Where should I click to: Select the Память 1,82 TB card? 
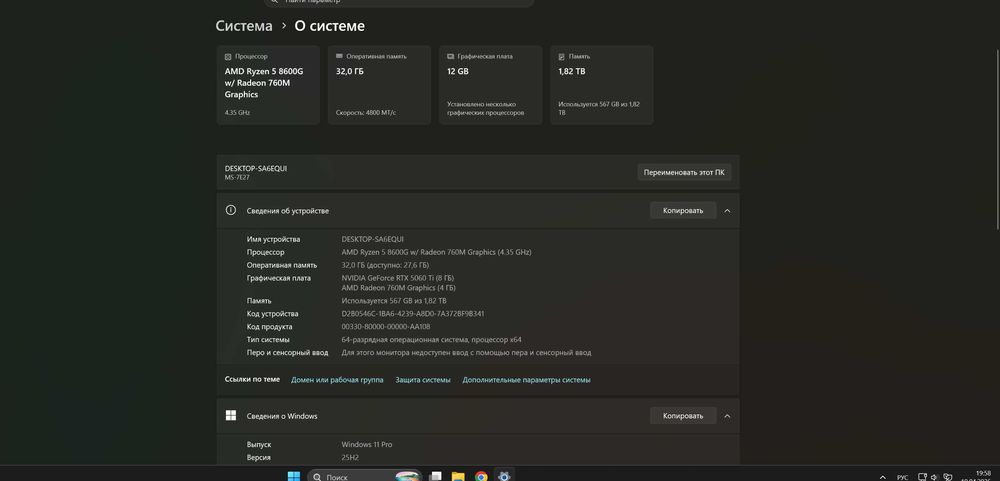tap(601, 85)
